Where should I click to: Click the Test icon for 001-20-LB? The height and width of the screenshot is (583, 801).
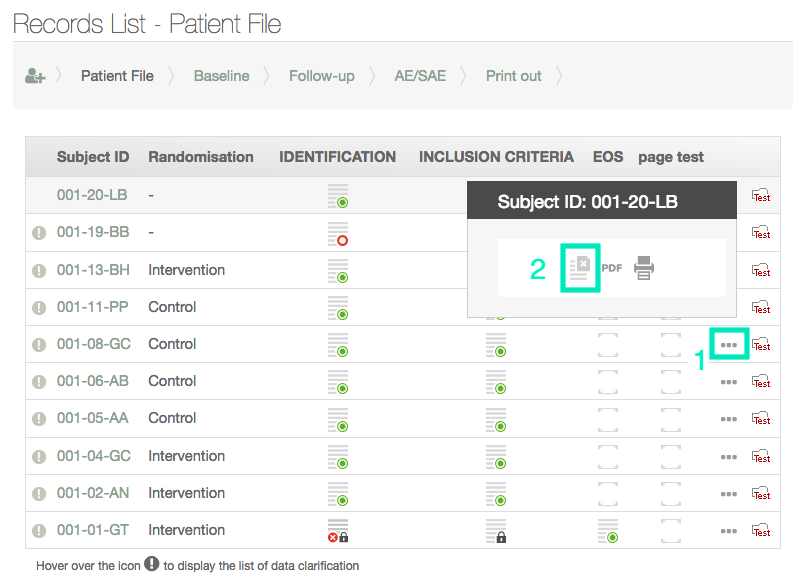761,196
